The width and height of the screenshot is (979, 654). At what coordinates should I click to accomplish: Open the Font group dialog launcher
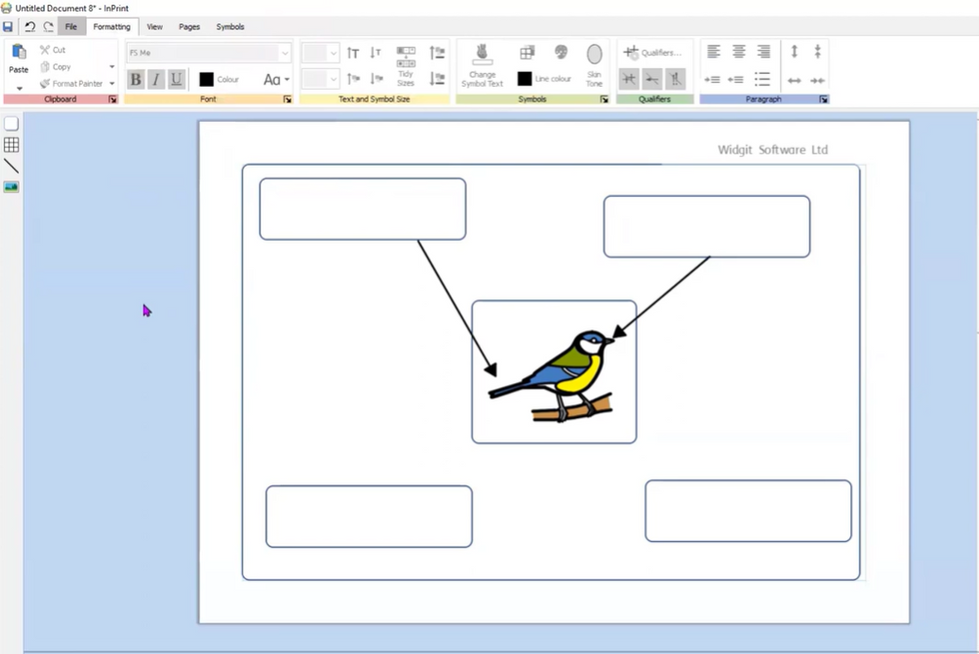pyautogui.click(x=287, y=99)
